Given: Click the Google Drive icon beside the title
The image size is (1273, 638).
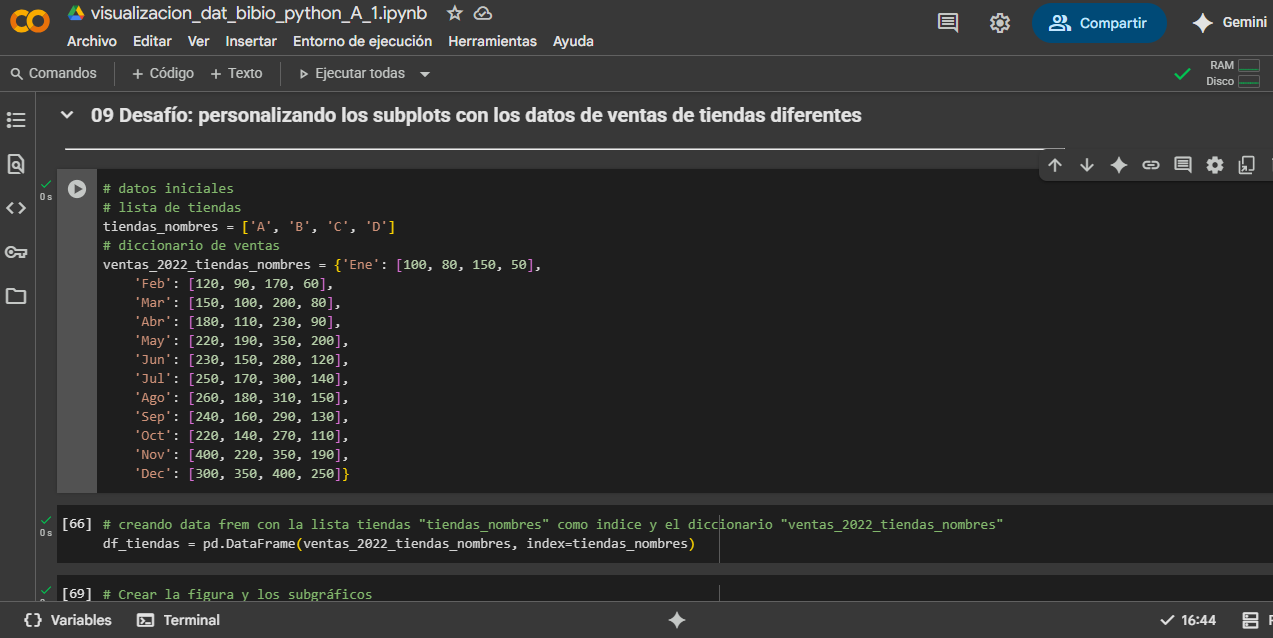Looking at the screenshot, I should coord(76,13).
